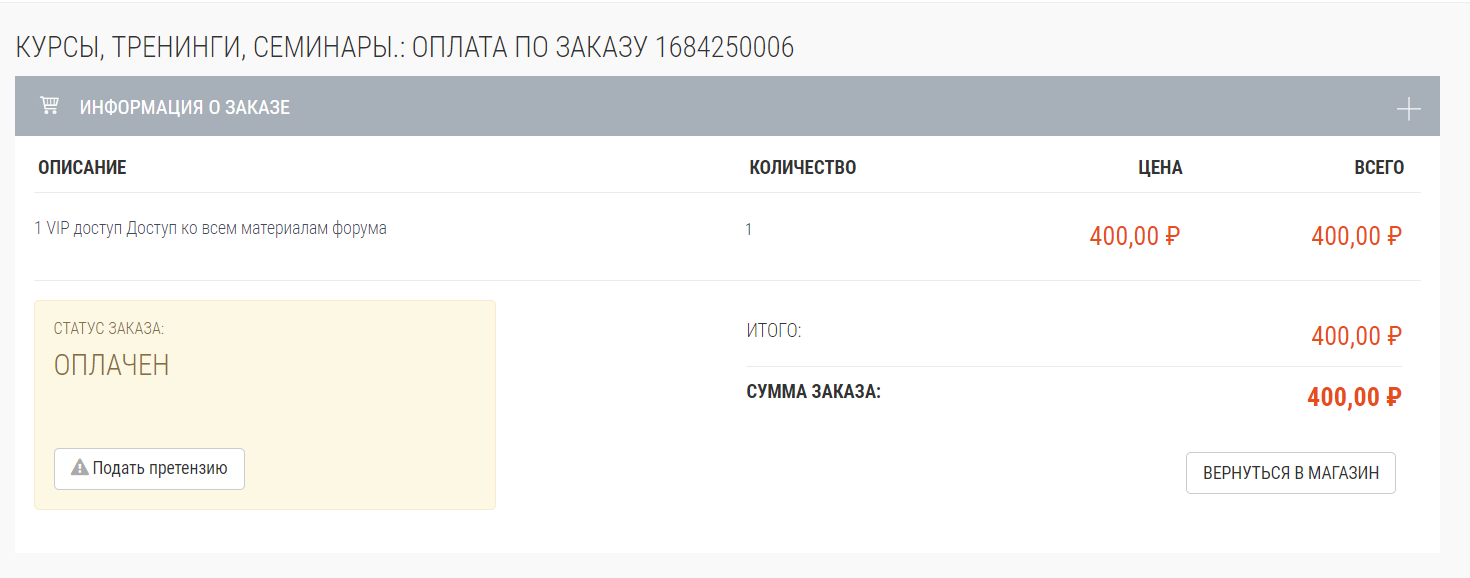The width and height of the screenshot is (1470, 578).
Task: Click the bold СУММА ЗАКАЗА amount 400,00 ₽
Action: 1354,397
